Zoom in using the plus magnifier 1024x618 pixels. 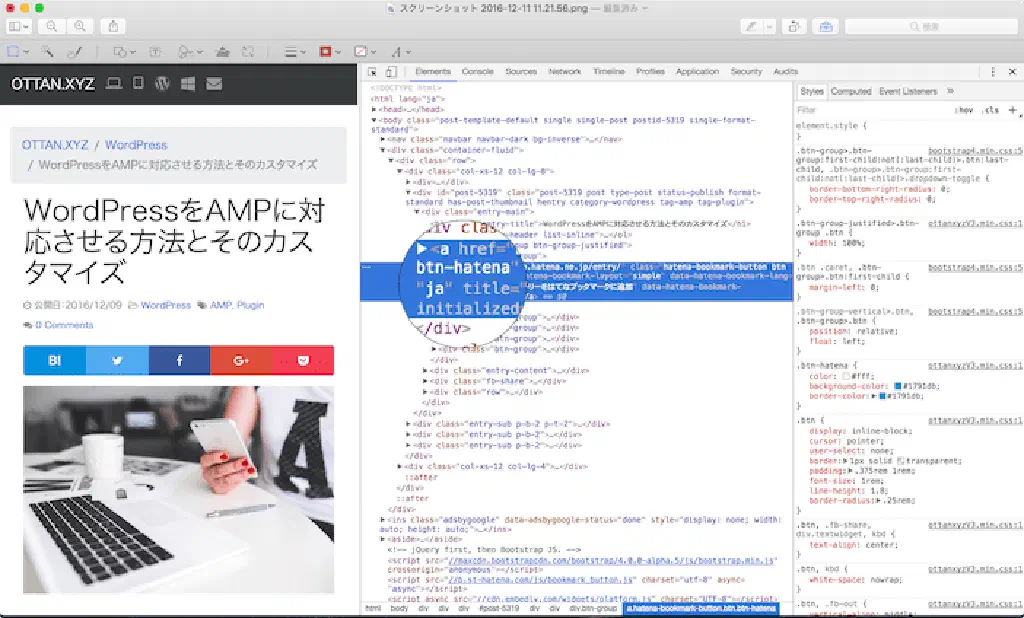[x=79, y=26]
